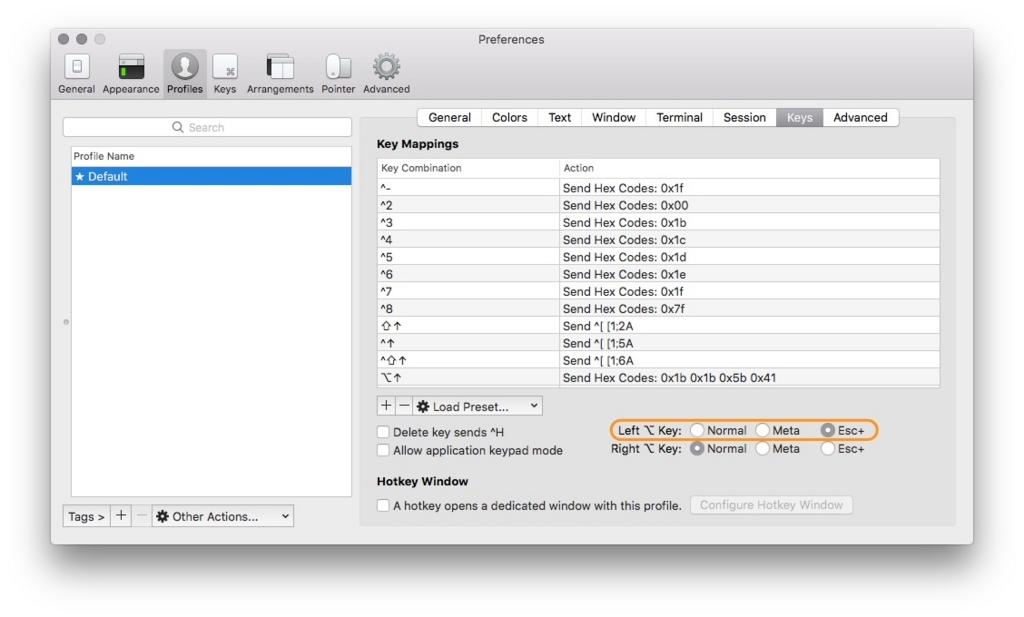The width and height of the screenshot is (1024, 617).
Task: Select the ^4 mapping sending 0x1c
Action: [658, 240]
